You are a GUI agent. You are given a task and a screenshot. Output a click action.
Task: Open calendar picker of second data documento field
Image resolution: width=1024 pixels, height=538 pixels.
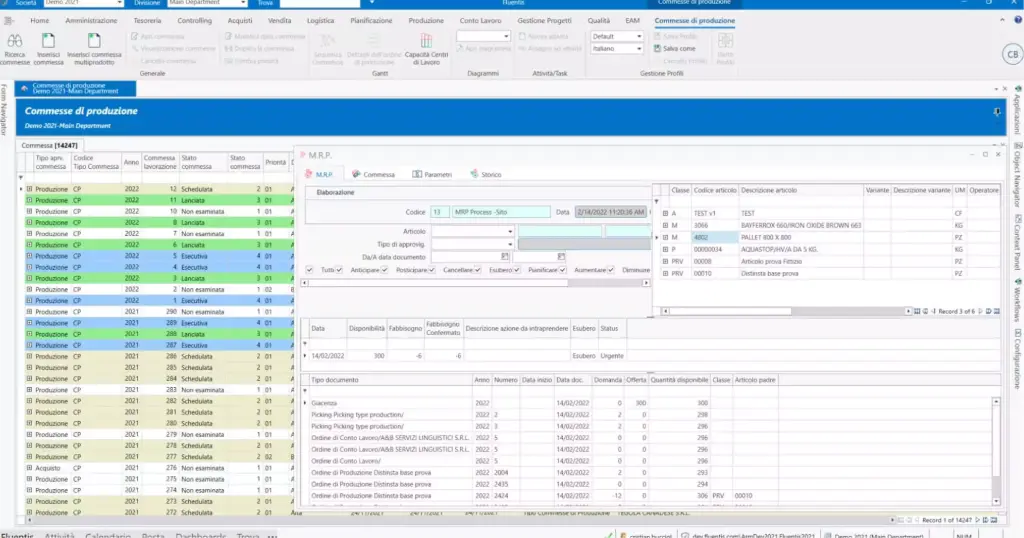coord(561,257)
